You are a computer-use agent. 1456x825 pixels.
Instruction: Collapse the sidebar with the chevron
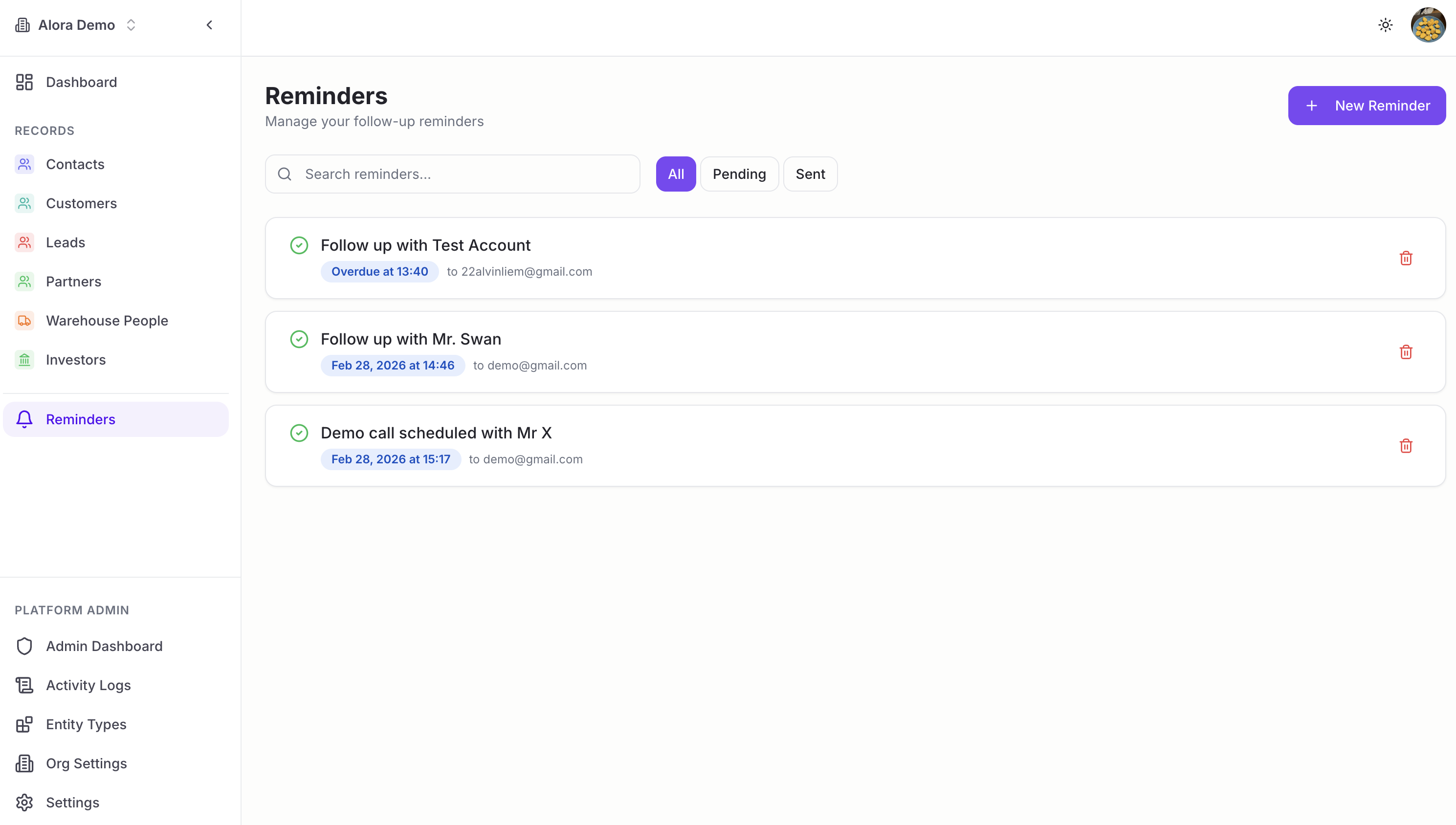tap(210, 25)
